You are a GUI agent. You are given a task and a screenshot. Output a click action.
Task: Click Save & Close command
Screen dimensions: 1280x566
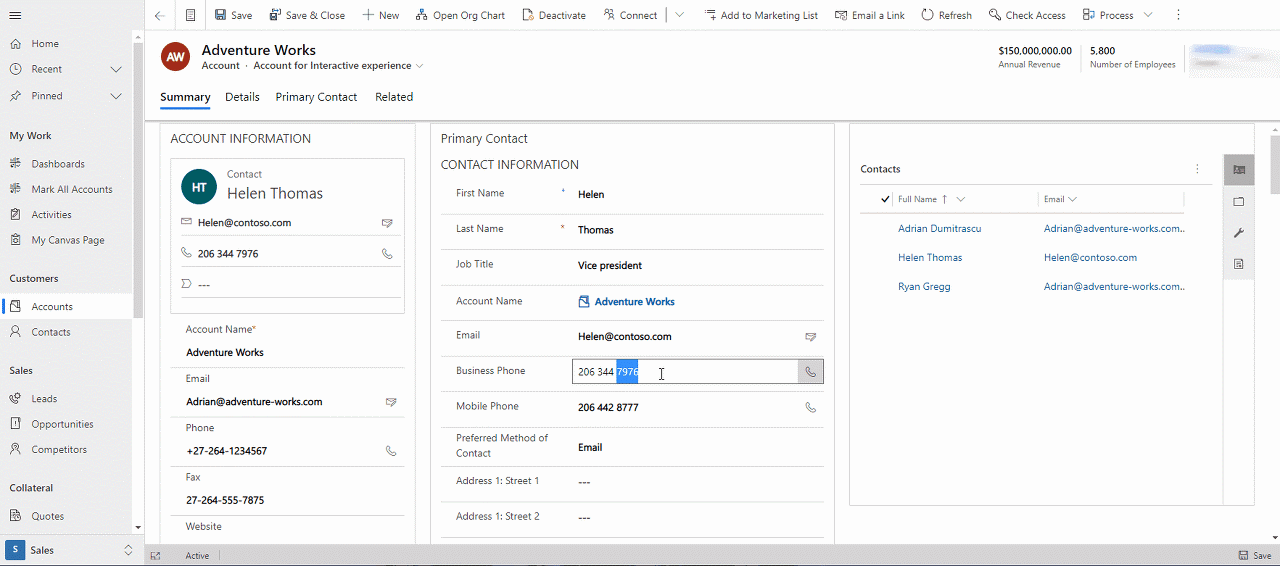point(306,15)
